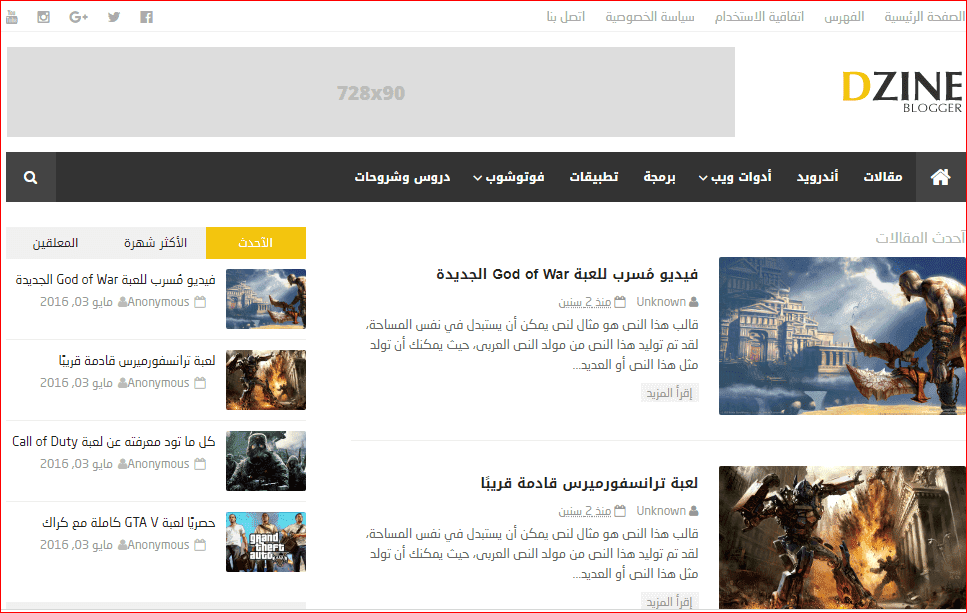Viewport: 967px width, 613px height.
Task: Open the اتفاقية الاستخدام link
Action: 759,17
